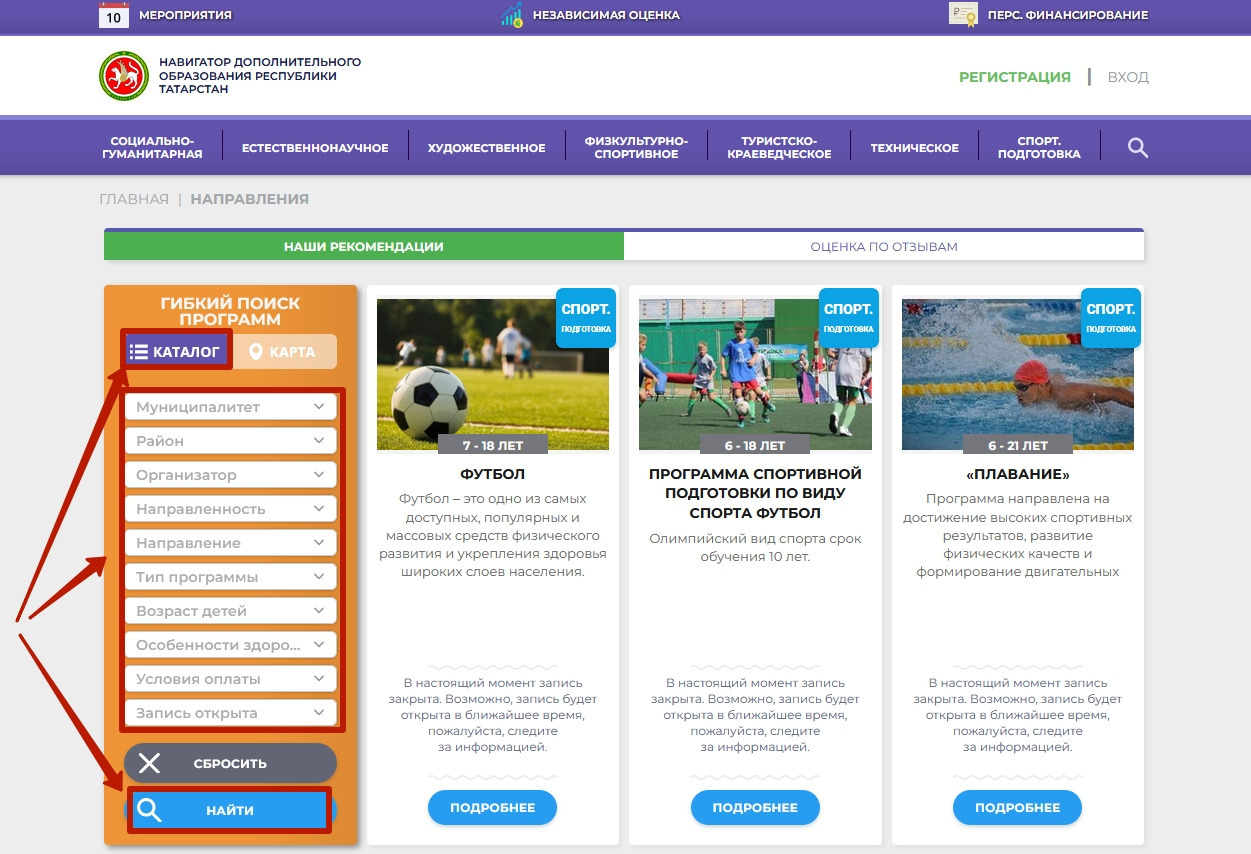Open the Муниципалитет dropdown
1251x854 pixels.
tap(230, 407)
